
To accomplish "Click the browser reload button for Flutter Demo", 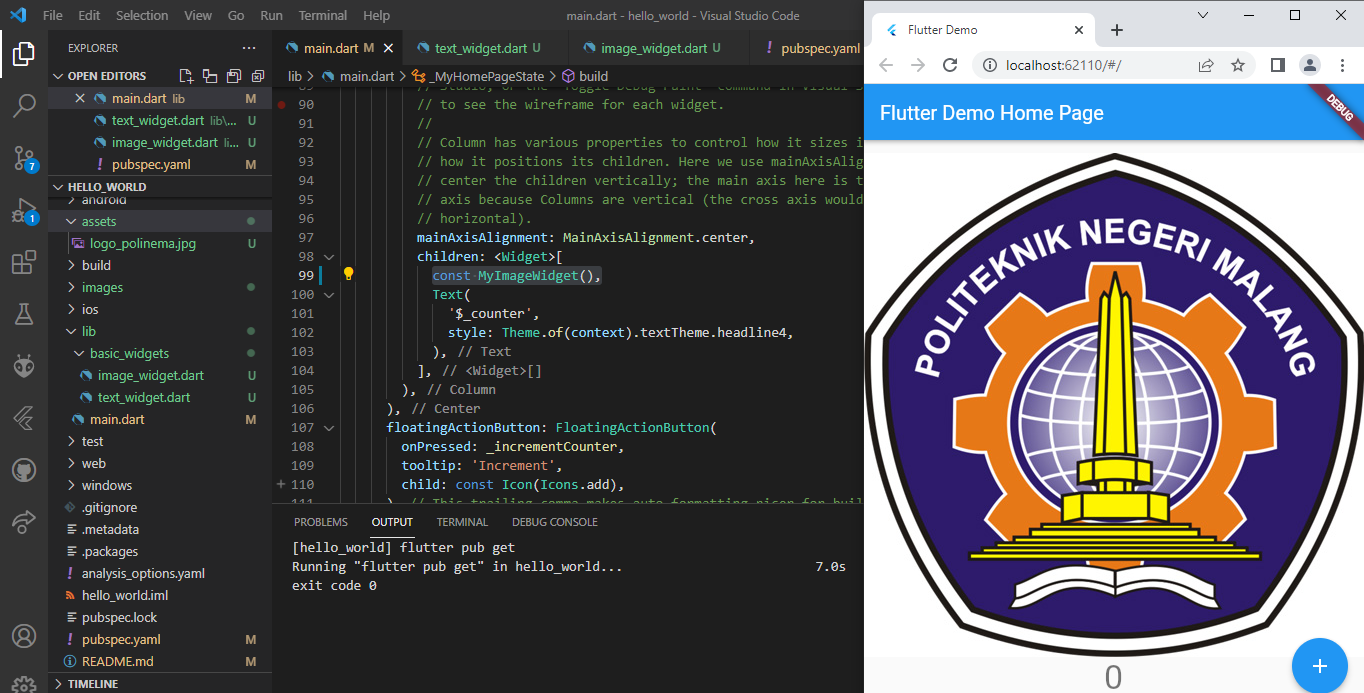I will (949, 64).
